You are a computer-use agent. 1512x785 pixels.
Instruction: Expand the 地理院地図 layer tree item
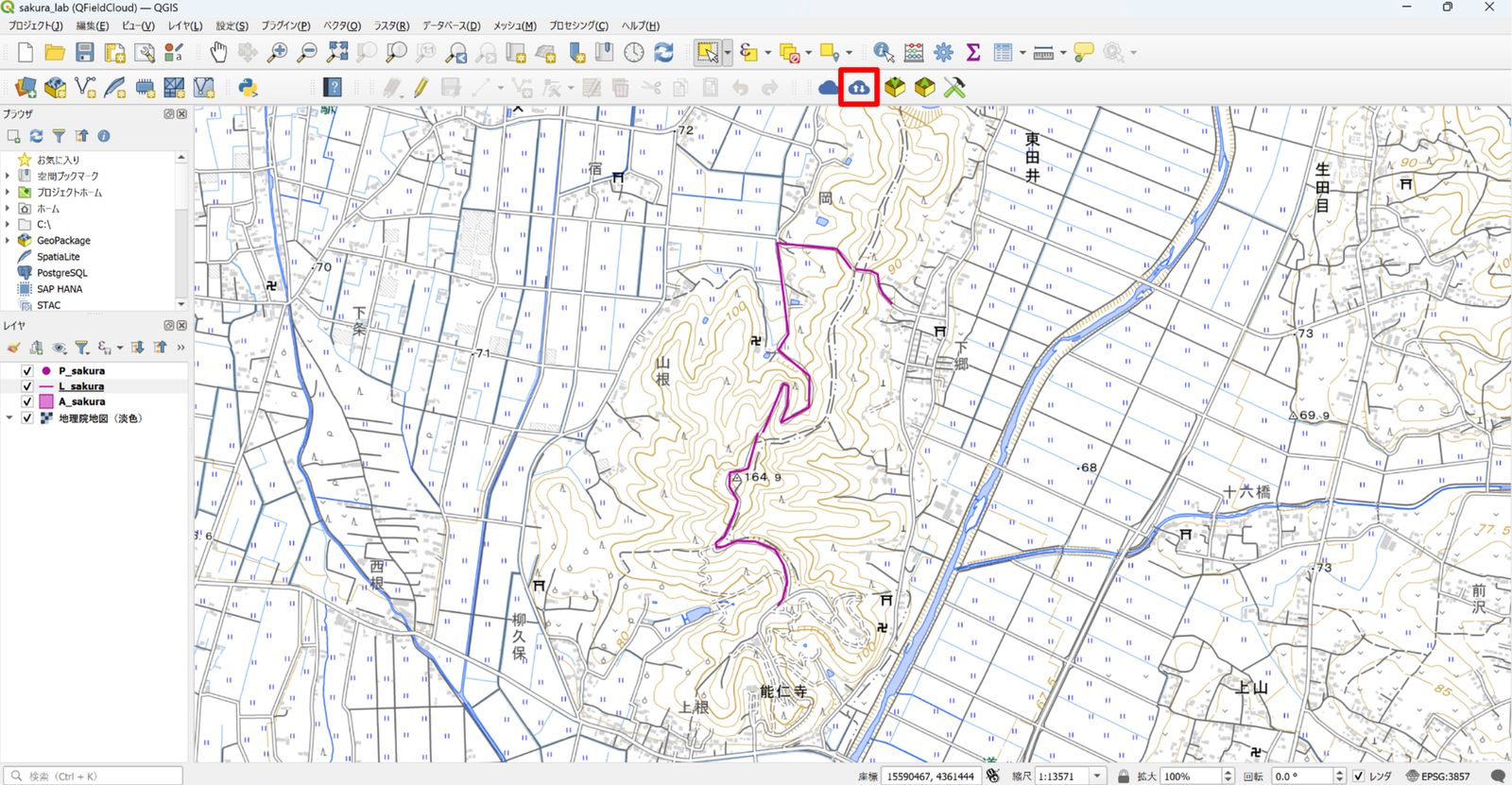[9, 418]
